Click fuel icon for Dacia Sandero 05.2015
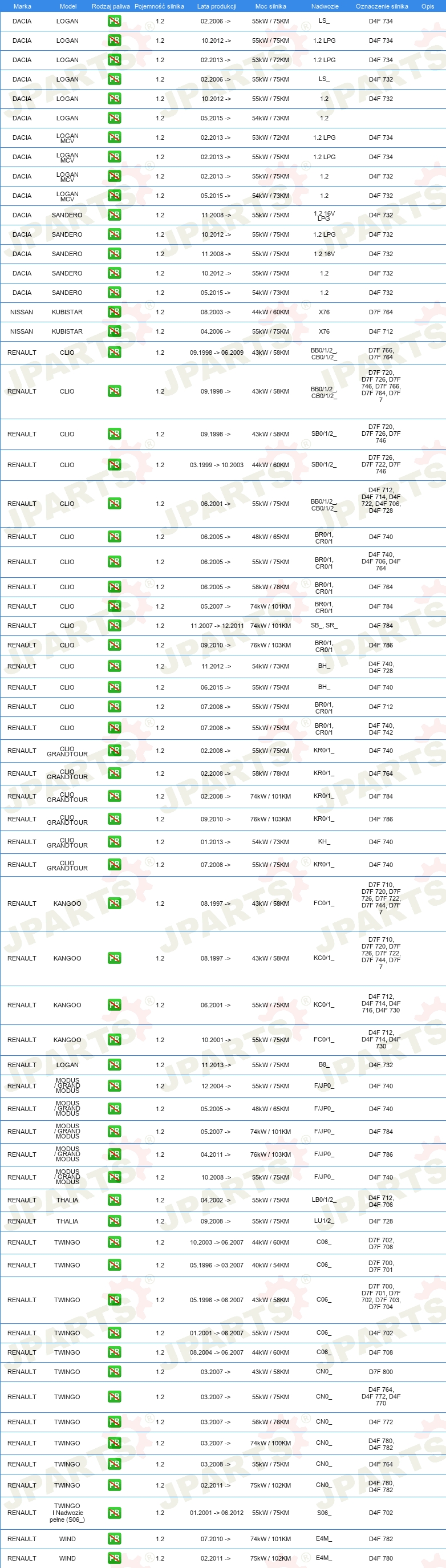Image resolution: width=446 pixels, height=1568 pixels. (115, 293)
